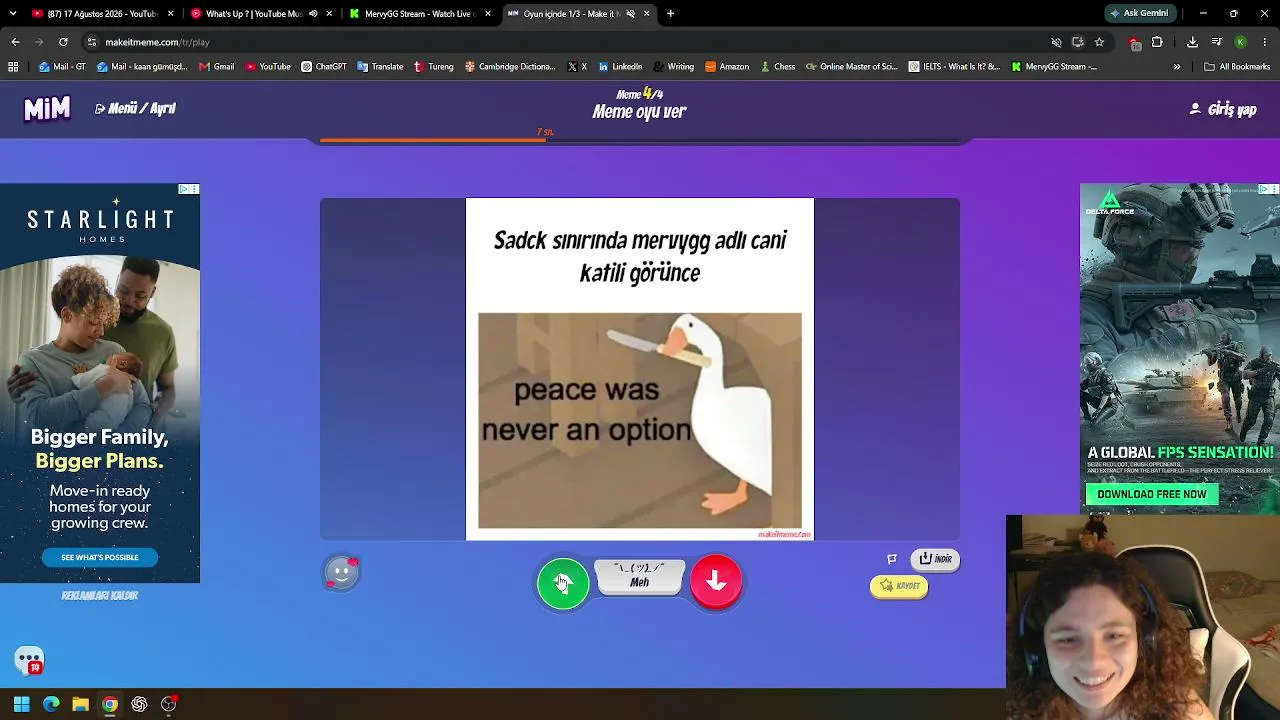Screen dimensions: 1280x720
Task: Click the MiM logo
Action: (47, 109)
